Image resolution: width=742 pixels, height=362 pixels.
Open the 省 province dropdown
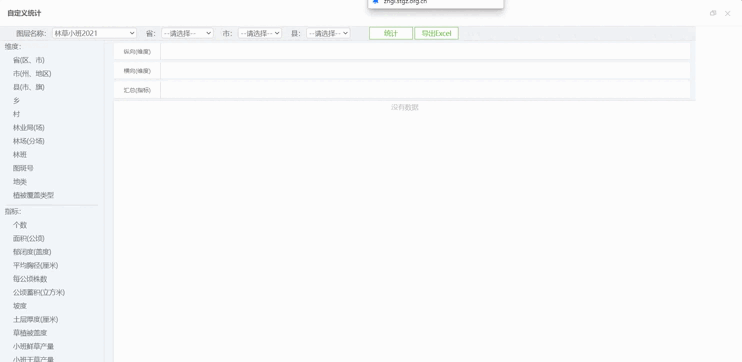187,33
